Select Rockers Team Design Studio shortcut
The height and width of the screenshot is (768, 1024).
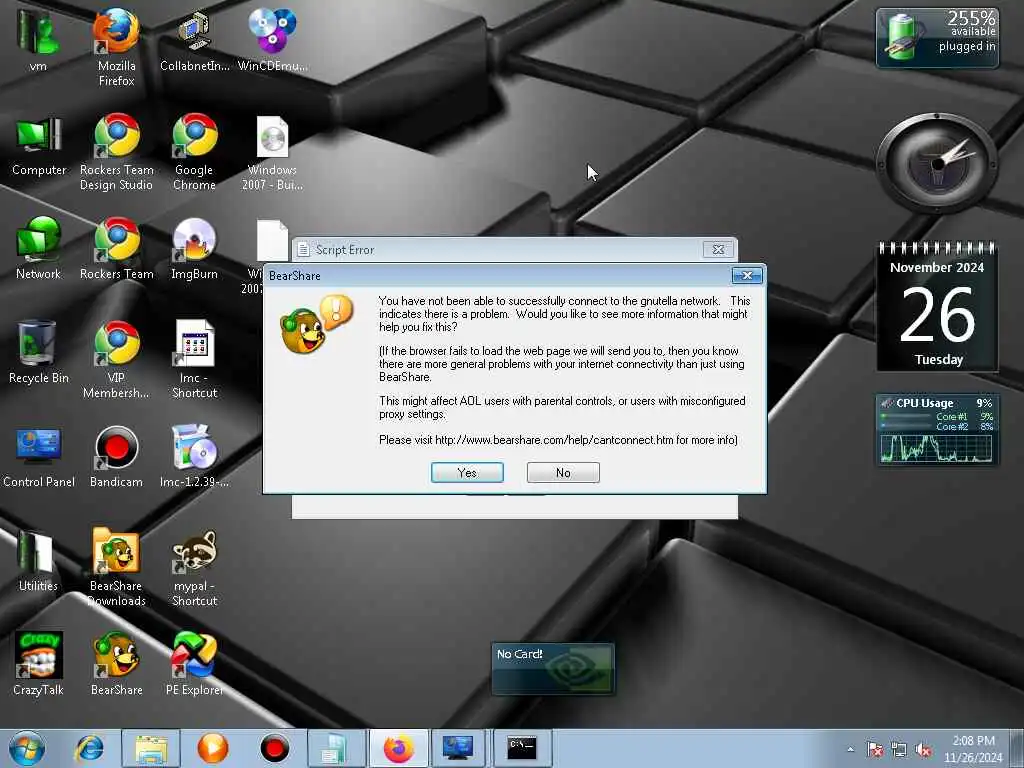pyautogui.click(x=116, y=152)
